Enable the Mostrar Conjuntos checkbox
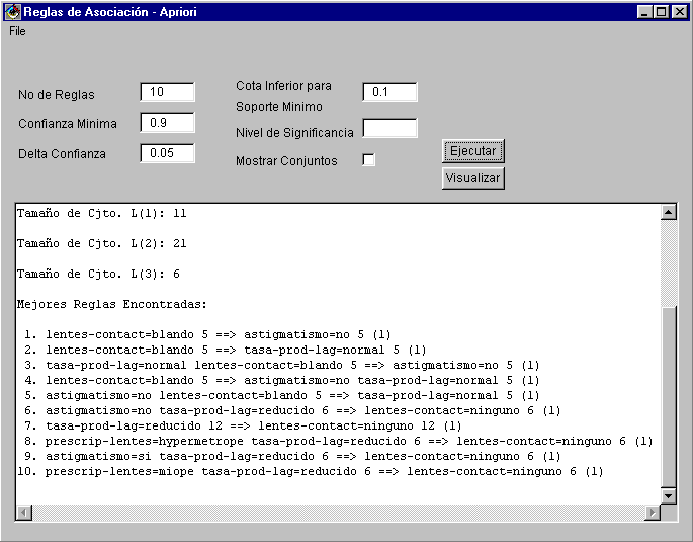The image size is (693, 542). 368,160
